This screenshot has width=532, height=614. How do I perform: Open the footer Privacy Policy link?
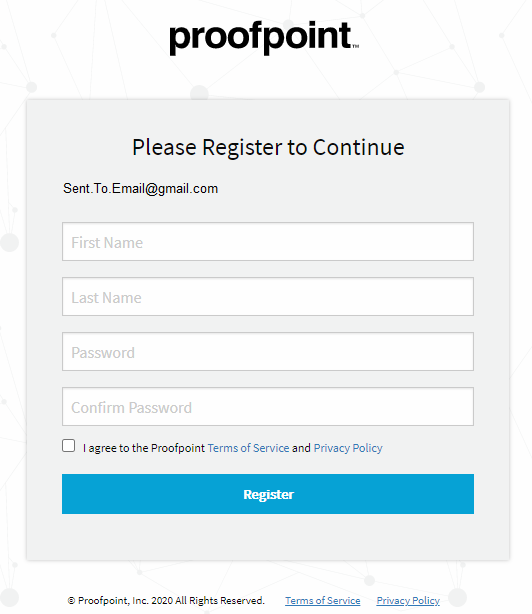[x=408, y=600]
